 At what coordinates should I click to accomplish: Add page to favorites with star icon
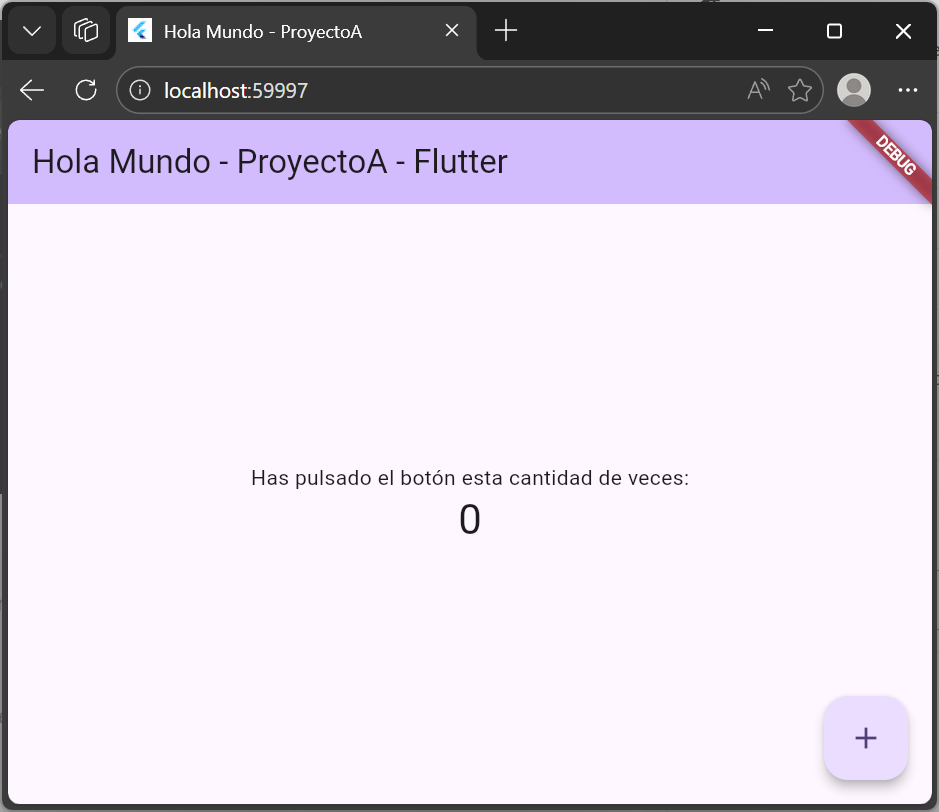[x=799, y=90]
